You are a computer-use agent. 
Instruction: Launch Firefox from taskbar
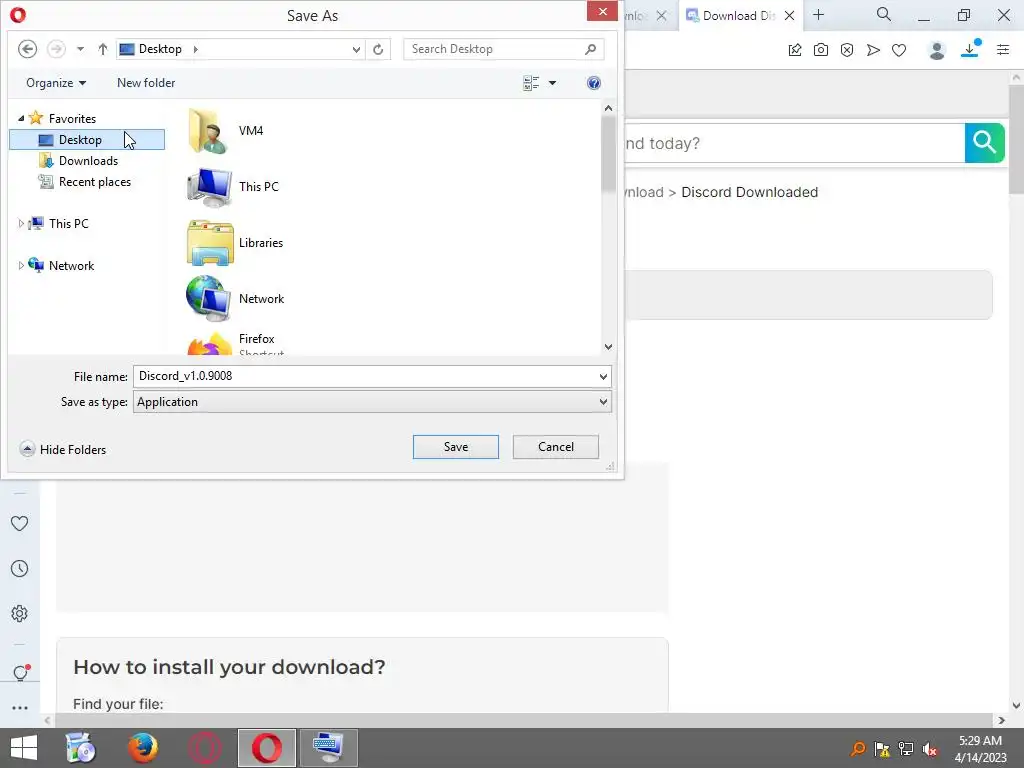142,748
